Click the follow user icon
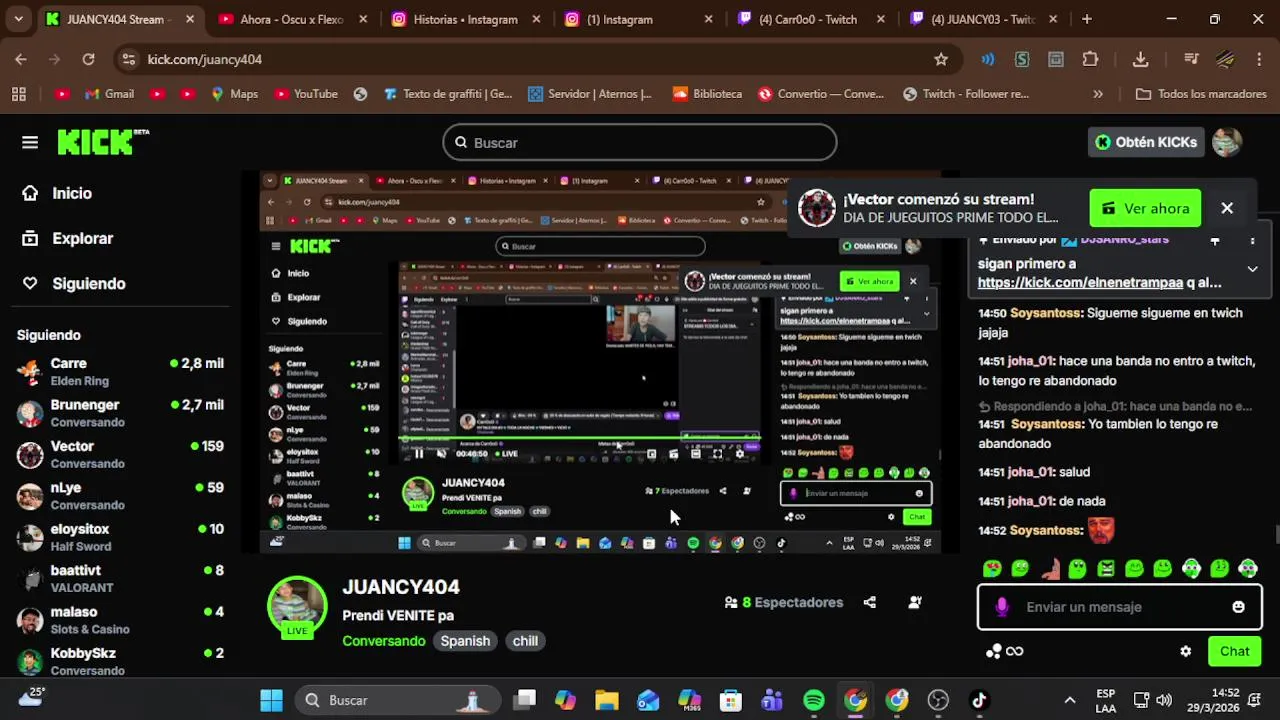Viewport: 1280px width, 720px height. click(914, 602)
